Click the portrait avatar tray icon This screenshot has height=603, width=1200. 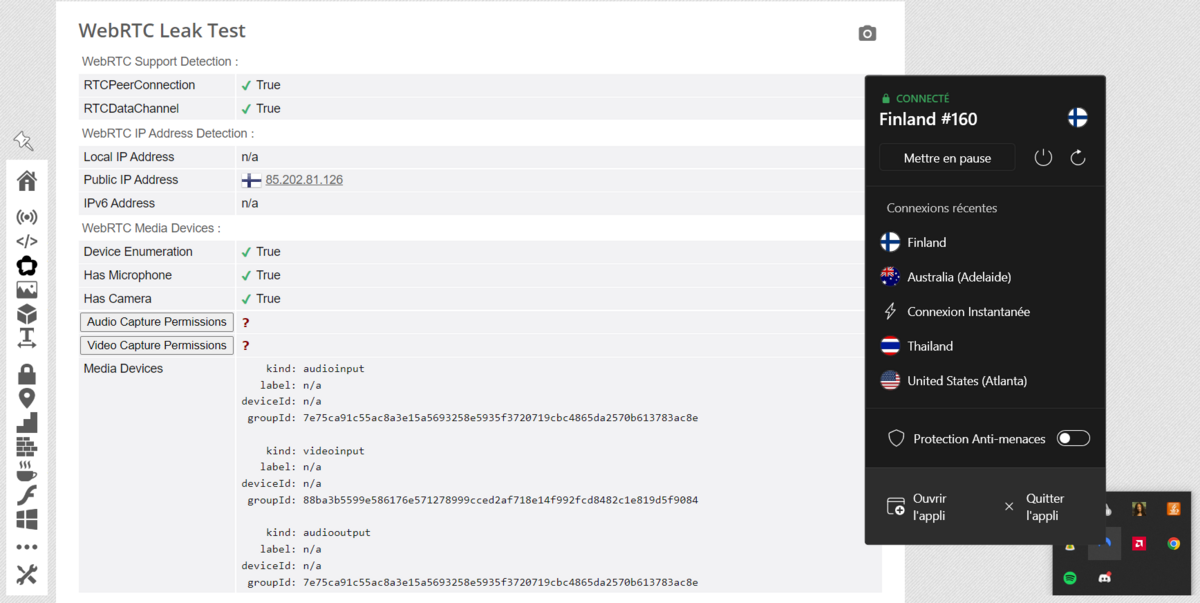[1138, 509]
